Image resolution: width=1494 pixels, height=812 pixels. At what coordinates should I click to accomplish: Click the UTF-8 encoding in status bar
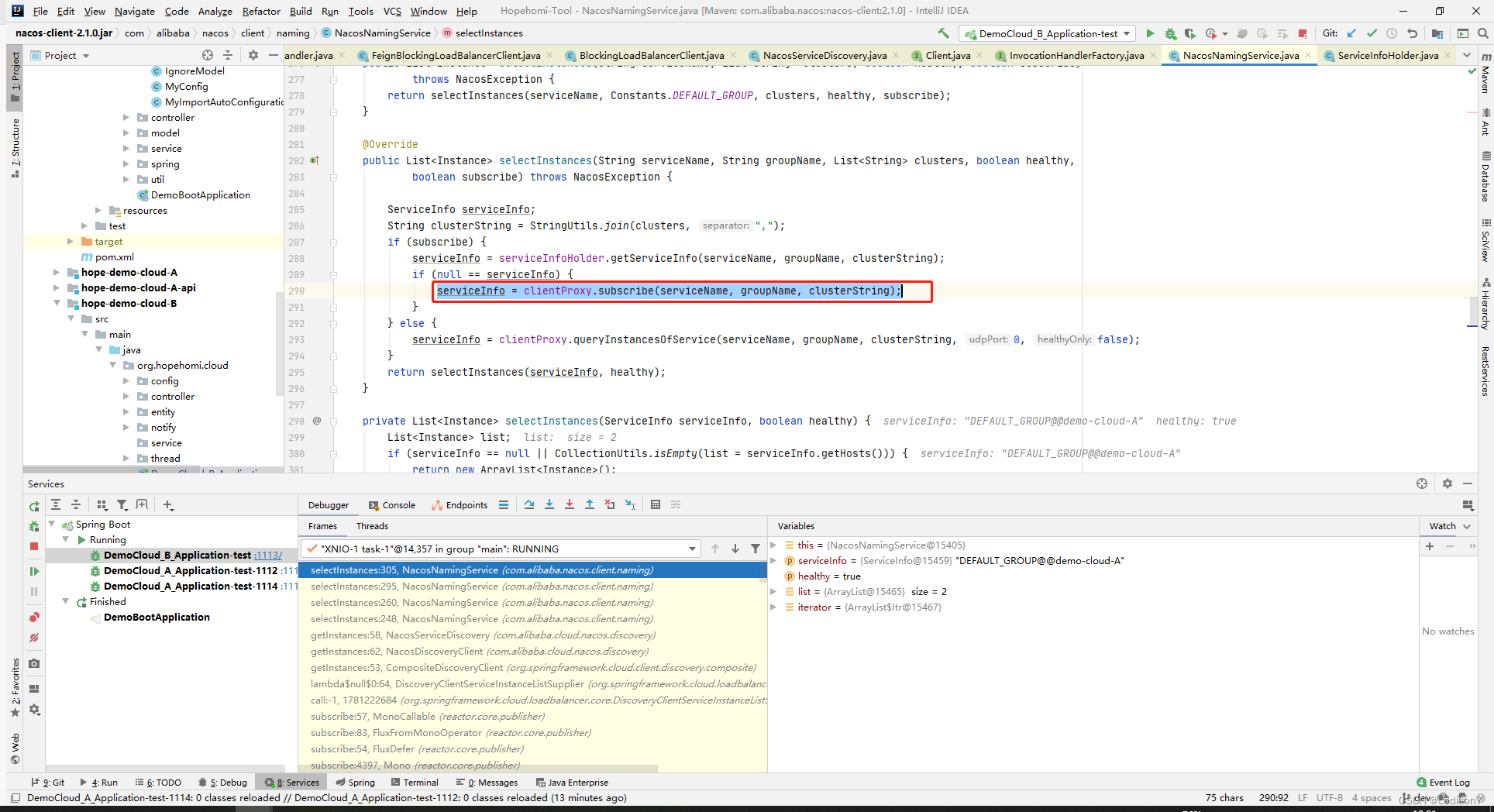coord(1330,798)
